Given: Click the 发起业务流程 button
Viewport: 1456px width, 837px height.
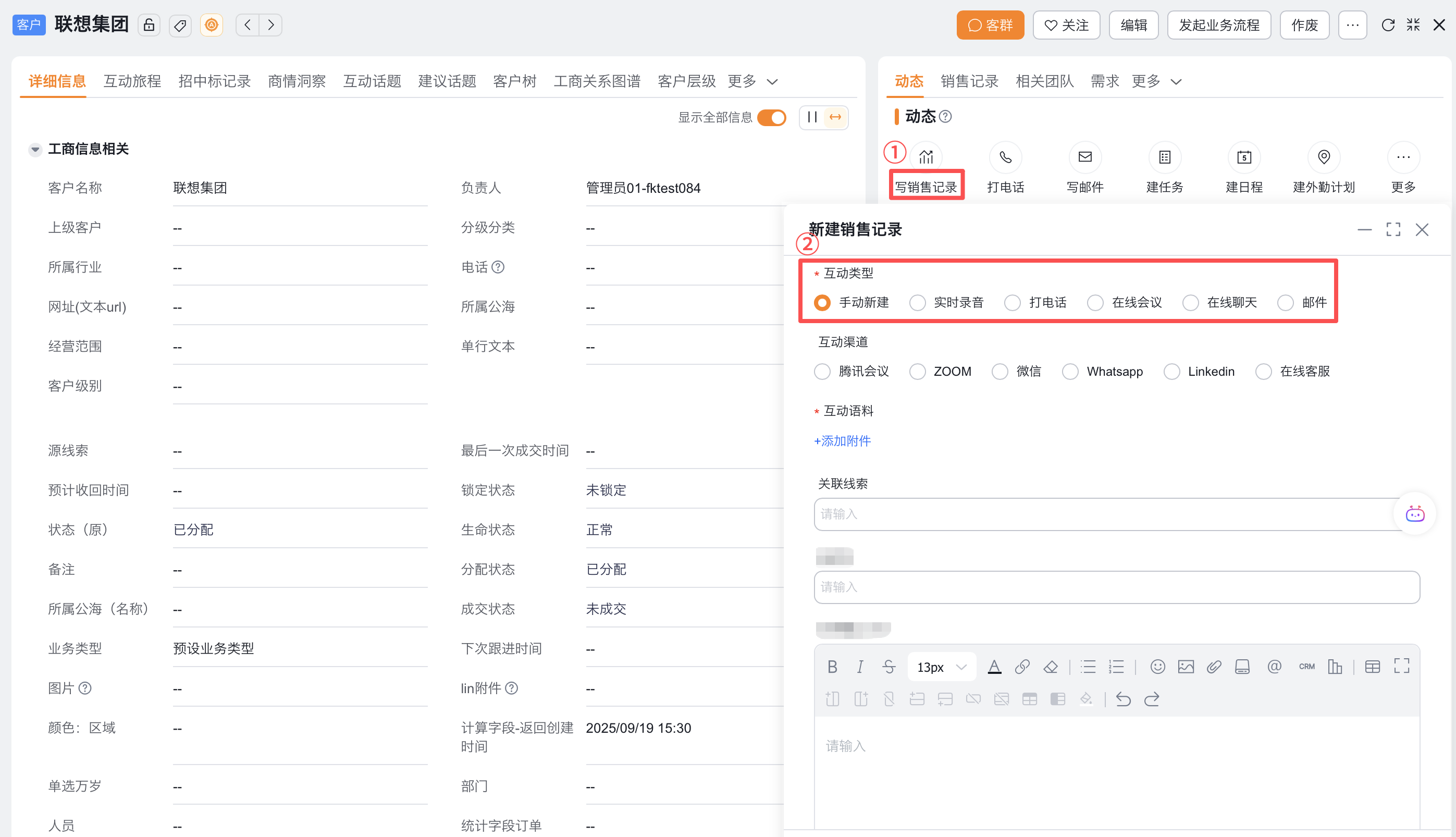Looking at the screenshot, I should tap(1218, 26).
